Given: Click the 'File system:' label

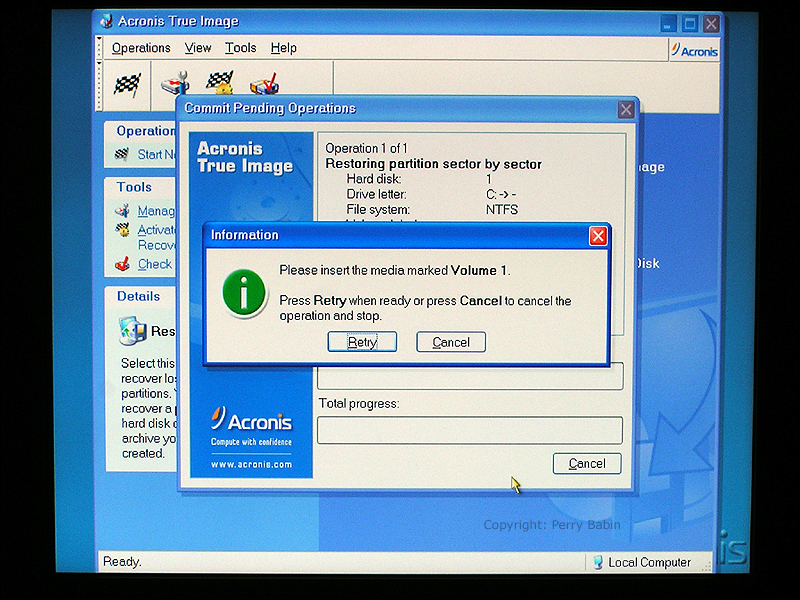Looking at the screenshot, I should click(x=378, y=210).
